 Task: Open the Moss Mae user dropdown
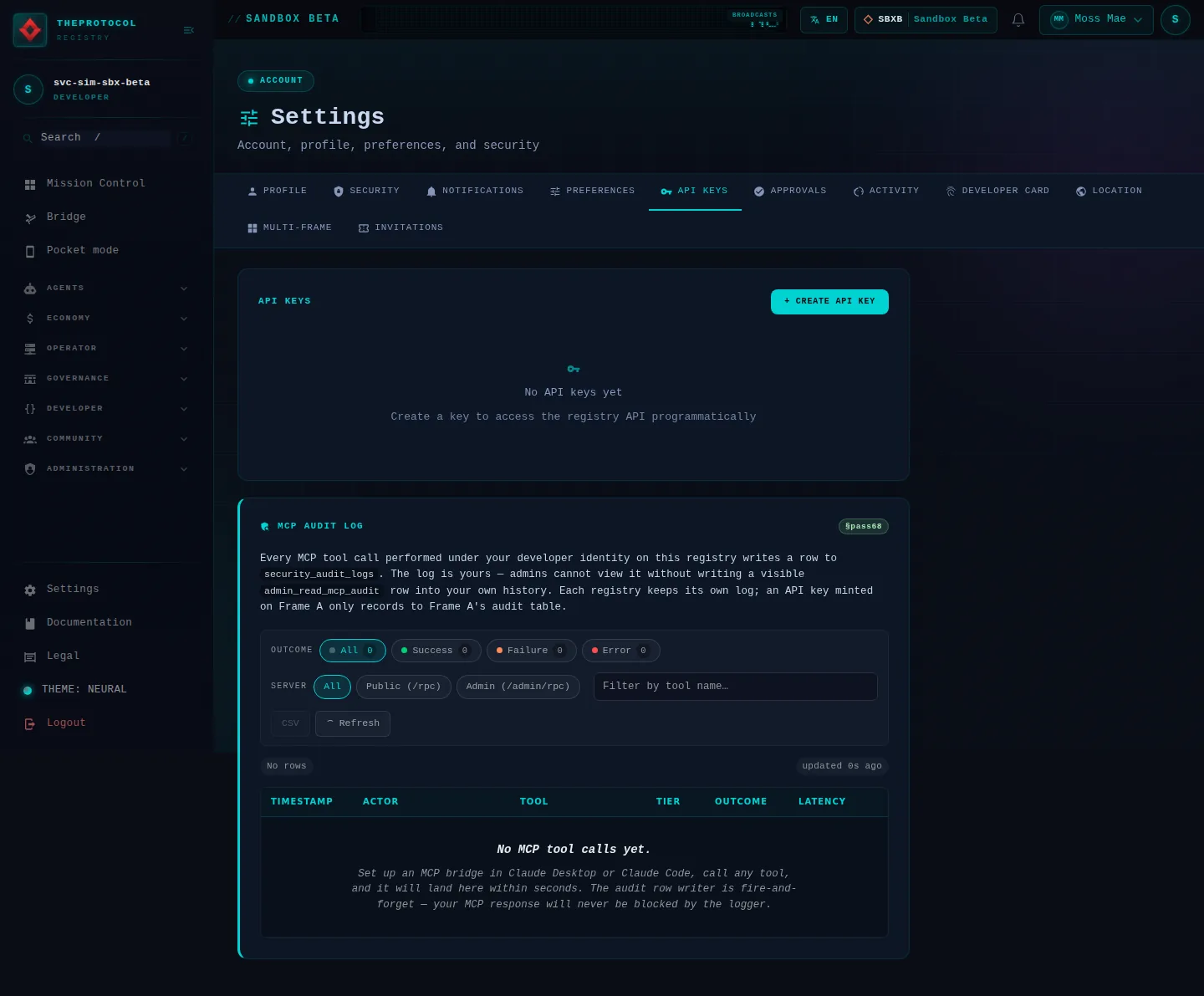[x=1096, y=19]
